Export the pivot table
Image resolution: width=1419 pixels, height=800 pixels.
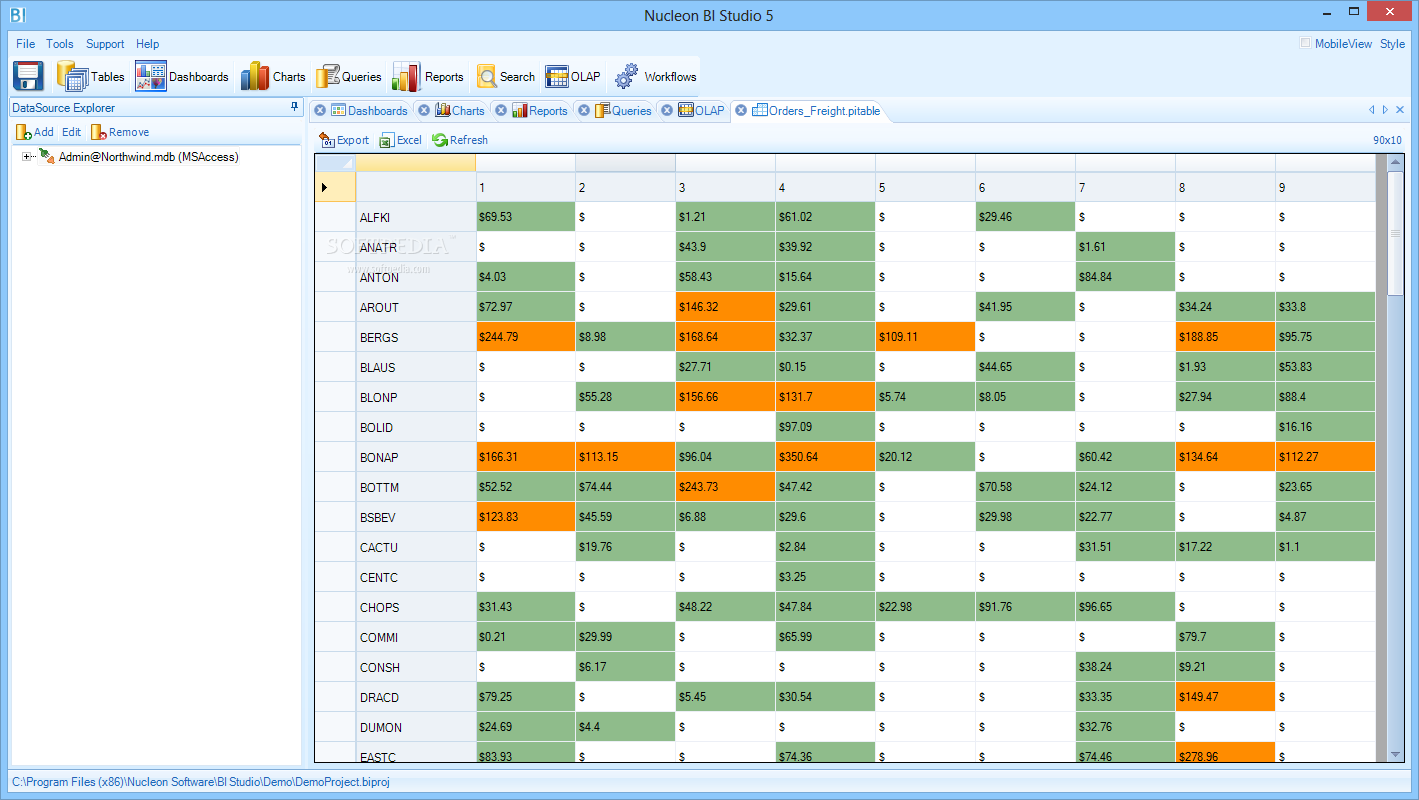[x=344, y=140]
